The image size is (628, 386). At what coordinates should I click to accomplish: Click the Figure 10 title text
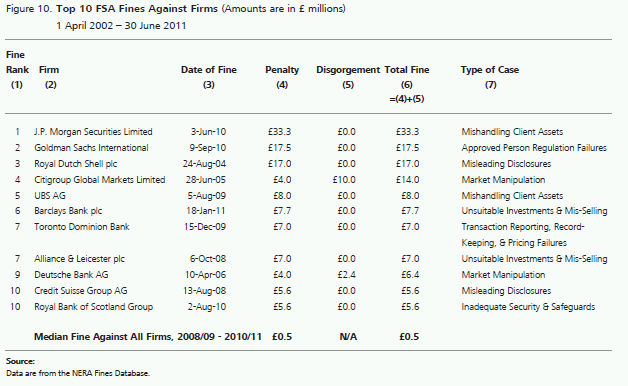click(176, 8)
